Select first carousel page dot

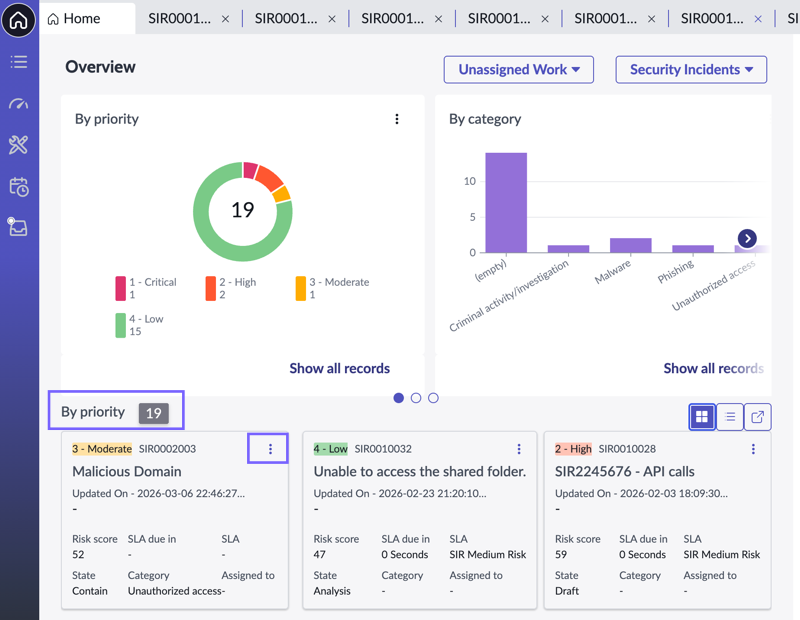(399, 398)
